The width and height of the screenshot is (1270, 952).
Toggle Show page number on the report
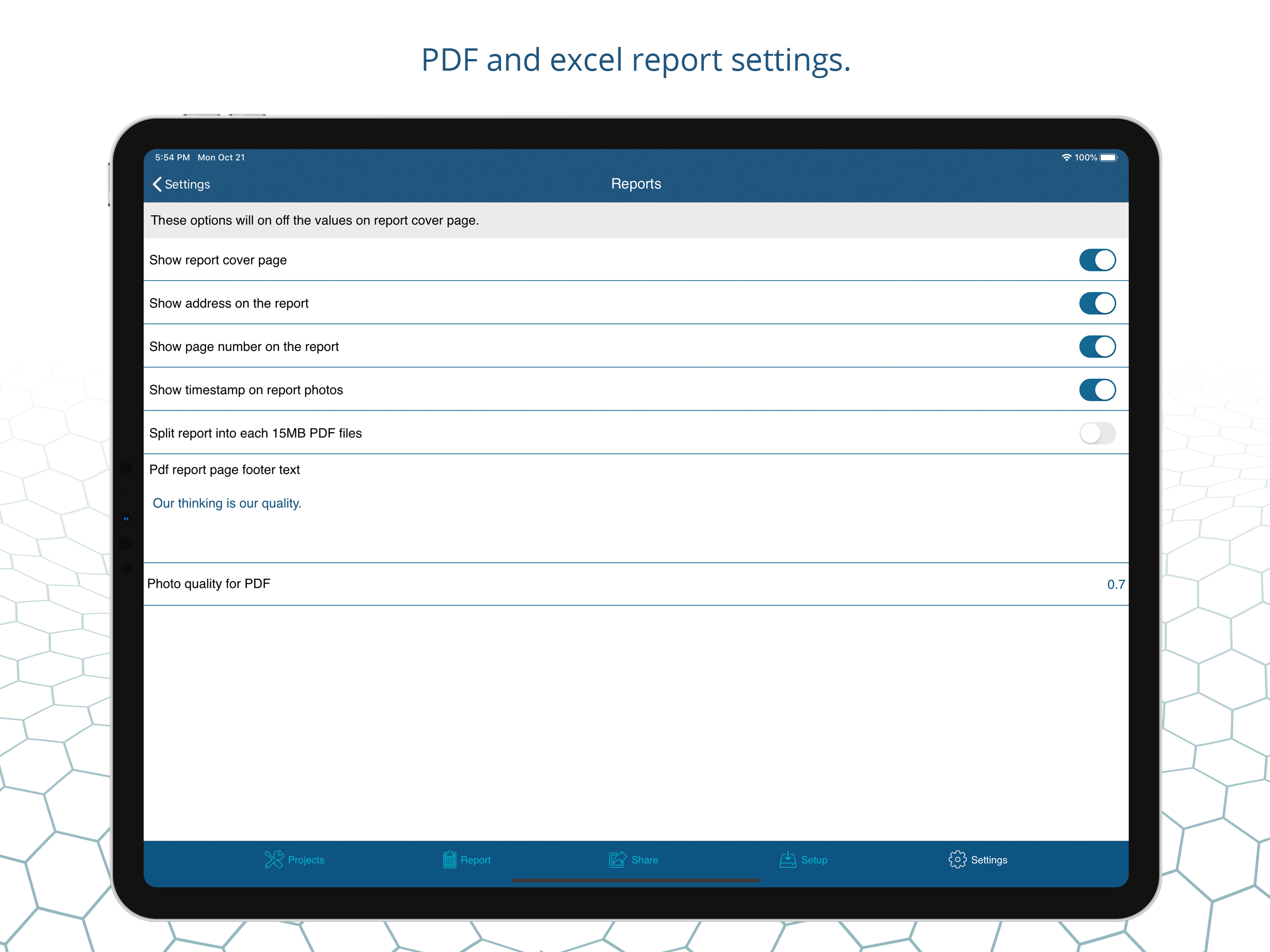coord(1097,347)
